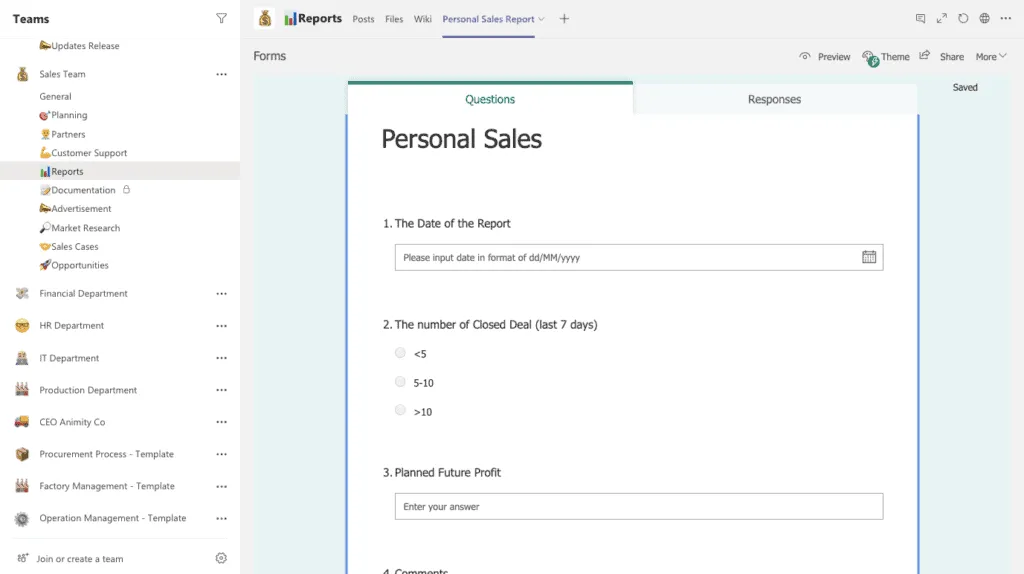Open the Planning channel

(x=63, y=115)
